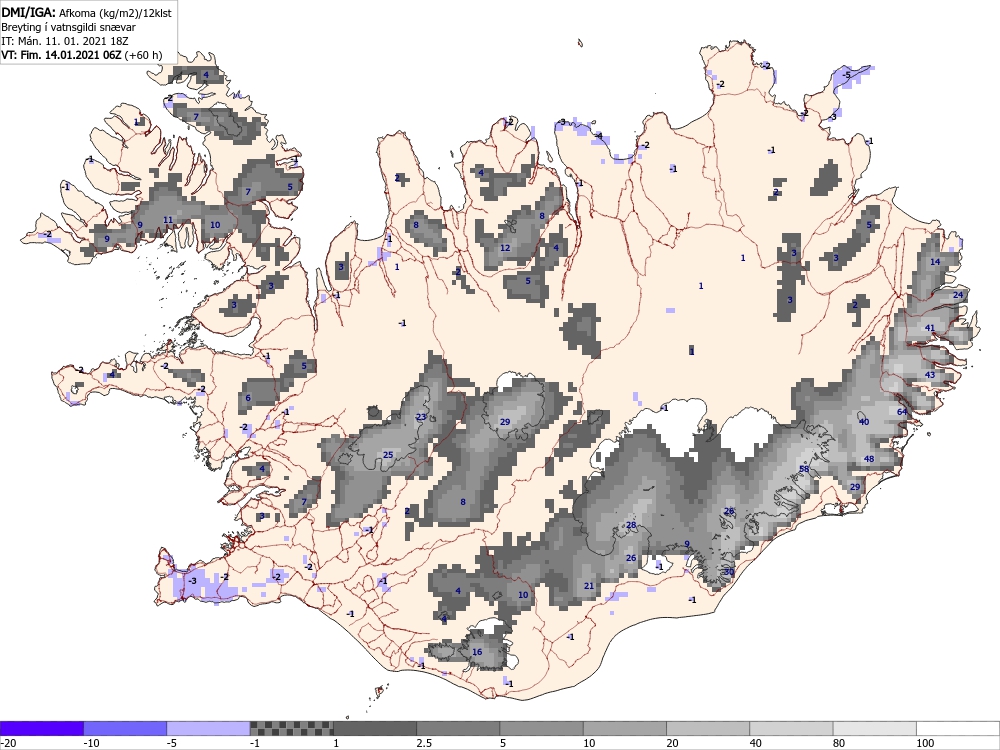The image size is (1000, 750).
Task: Click the map value "30" on the southeast coast
Action: tap(729, 572)
